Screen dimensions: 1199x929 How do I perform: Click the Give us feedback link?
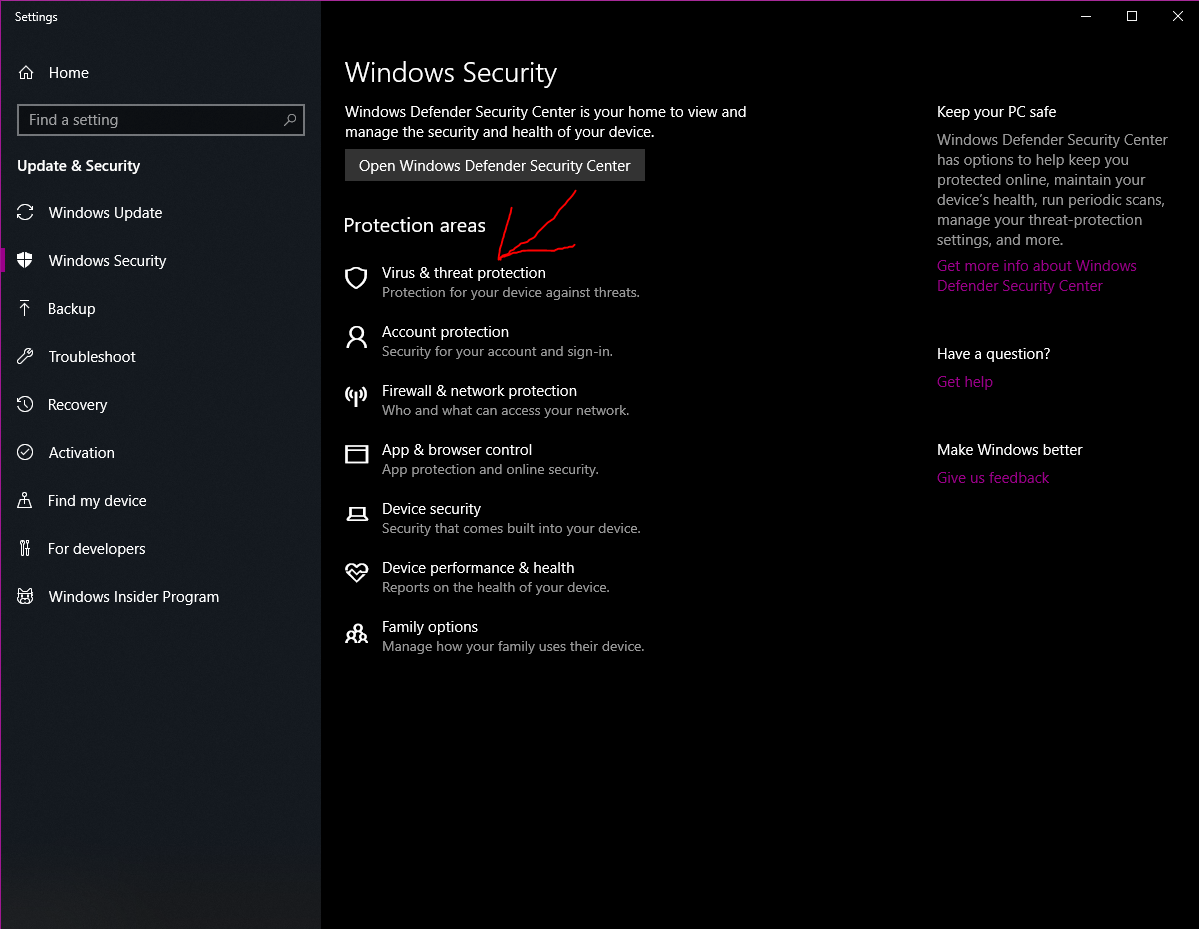pos(993,478)
